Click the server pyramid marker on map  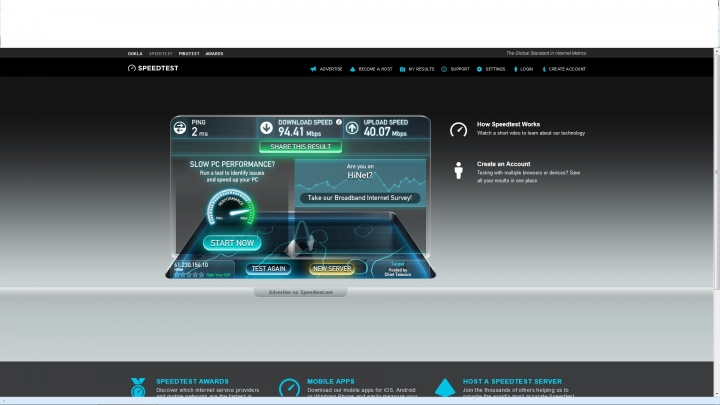tap(294, 248)
